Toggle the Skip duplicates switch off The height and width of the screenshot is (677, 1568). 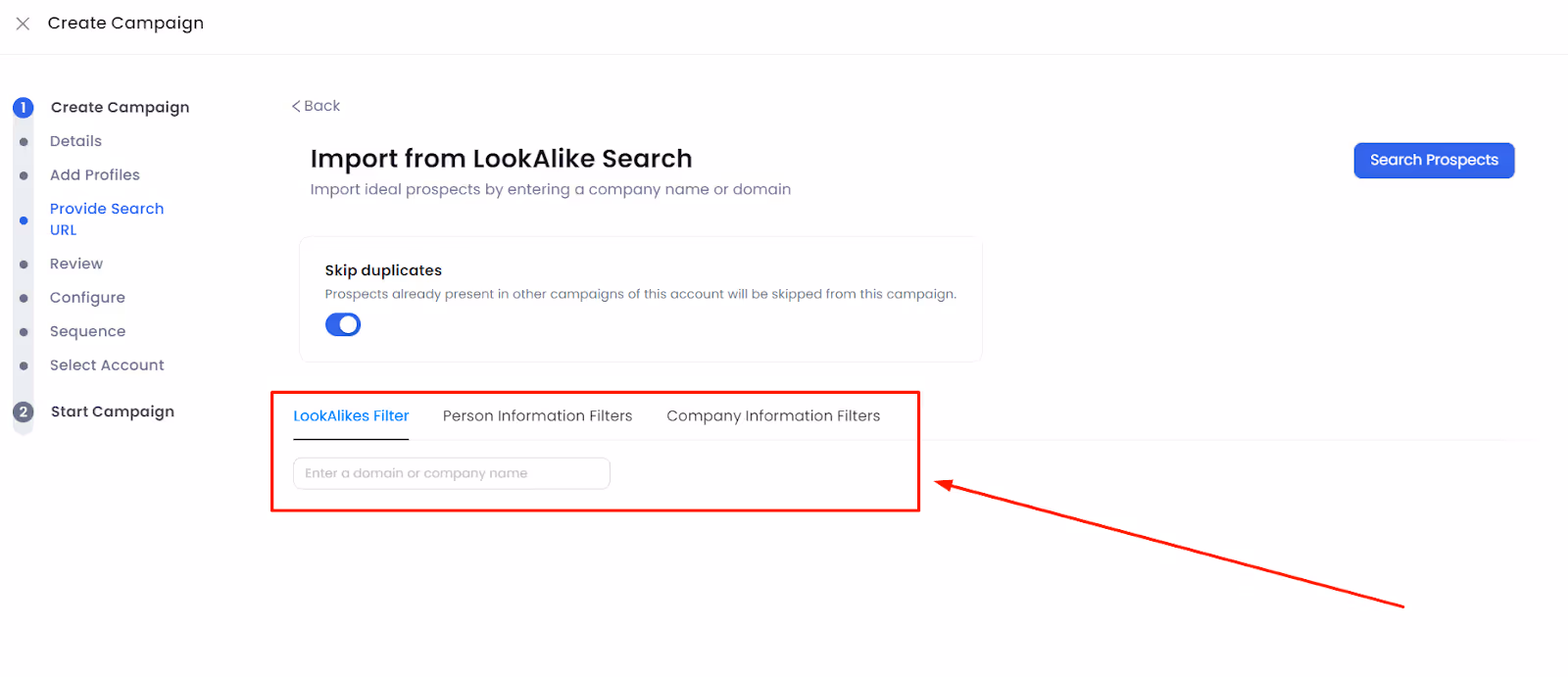click(342, 323)
